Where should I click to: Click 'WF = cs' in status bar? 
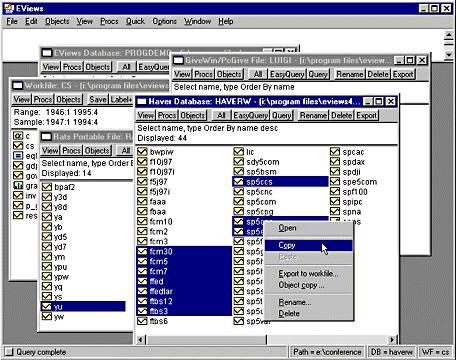point(435,352)
